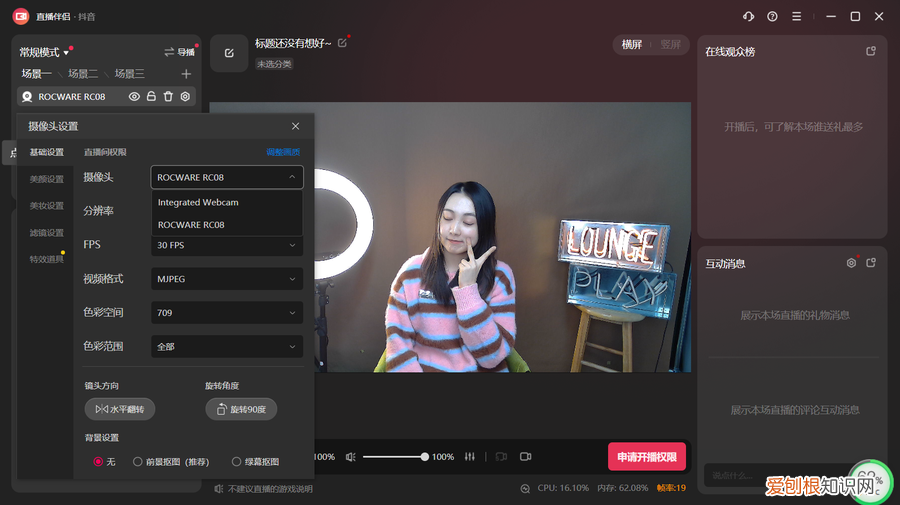Lock the ROCWARE RC08 source
900x505 pixels.
151,96
